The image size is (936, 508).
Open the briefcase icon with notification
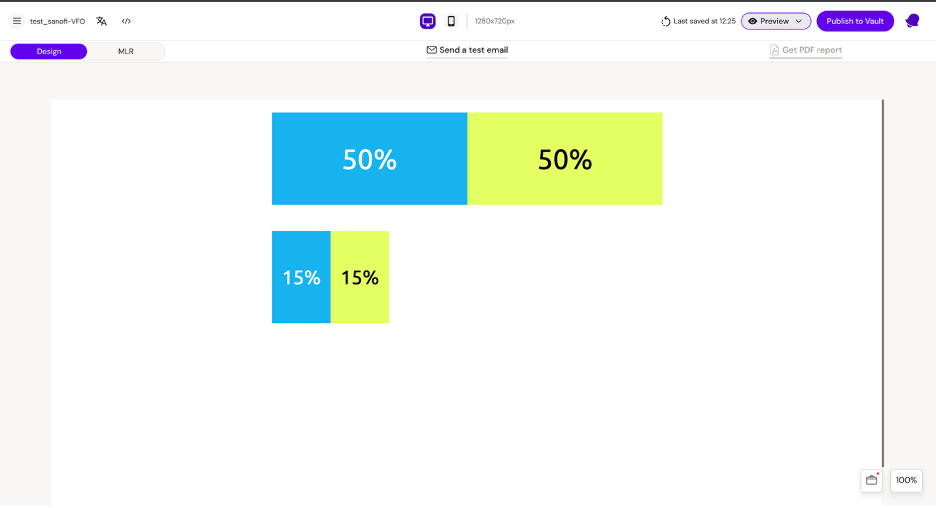[x=871, y=480]
